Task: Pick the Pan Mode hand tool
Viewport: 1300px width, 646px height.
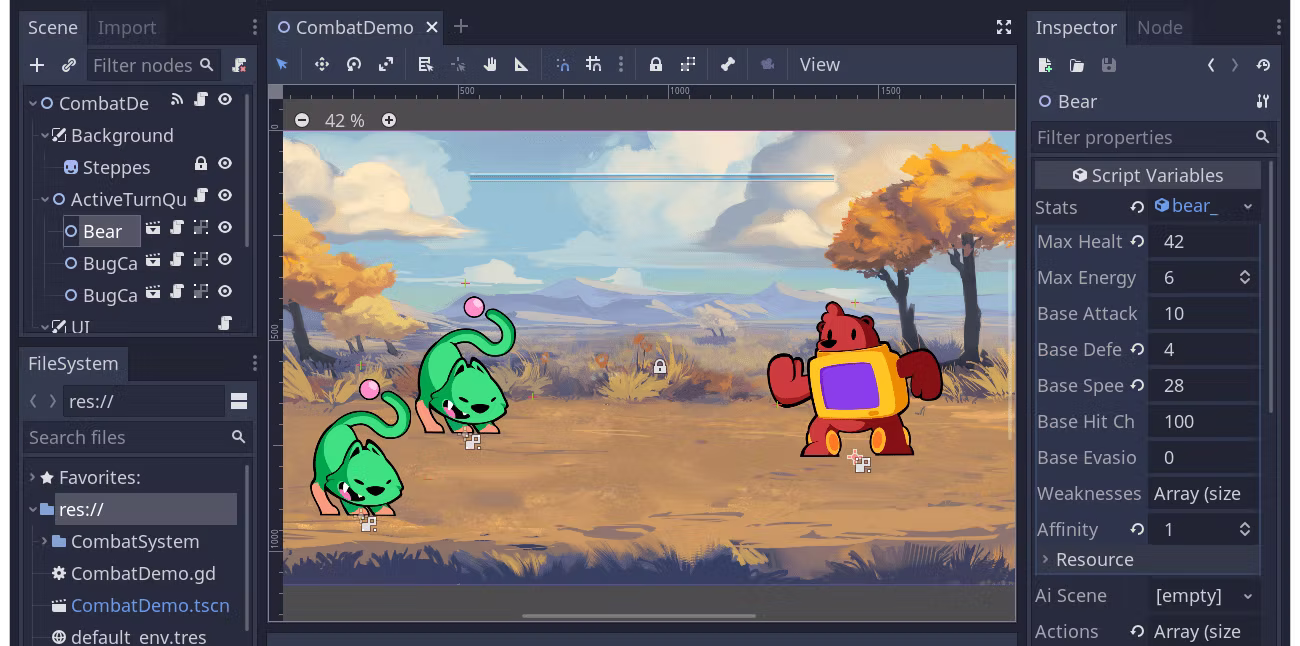Action: coord(490,64)
